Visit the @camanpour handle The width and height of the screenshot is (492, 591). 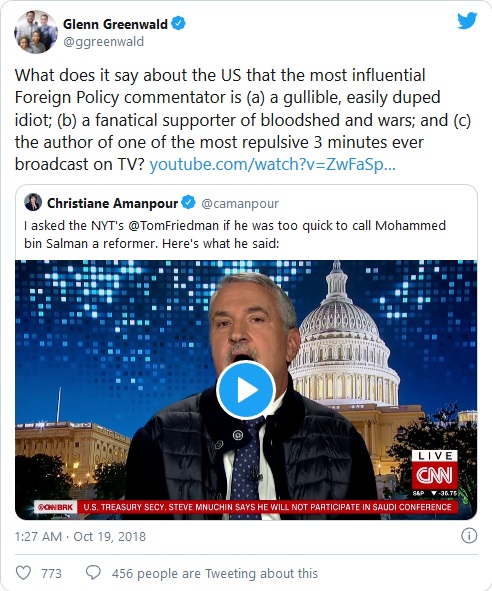pos(240,204)
